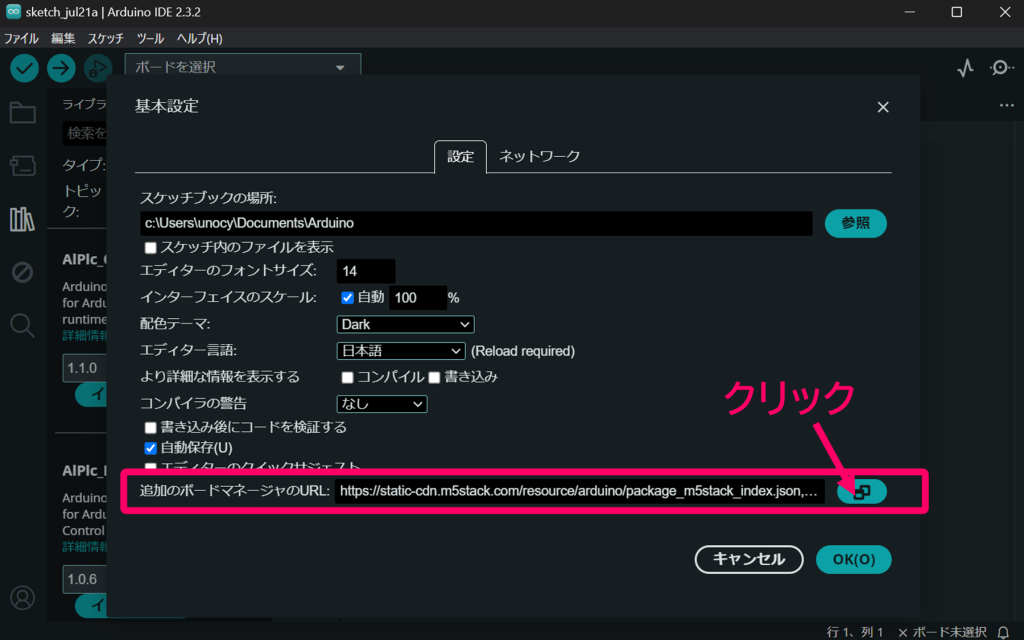Click the notification bell in status bar
1024x640 pixels.
(1003, 632)
